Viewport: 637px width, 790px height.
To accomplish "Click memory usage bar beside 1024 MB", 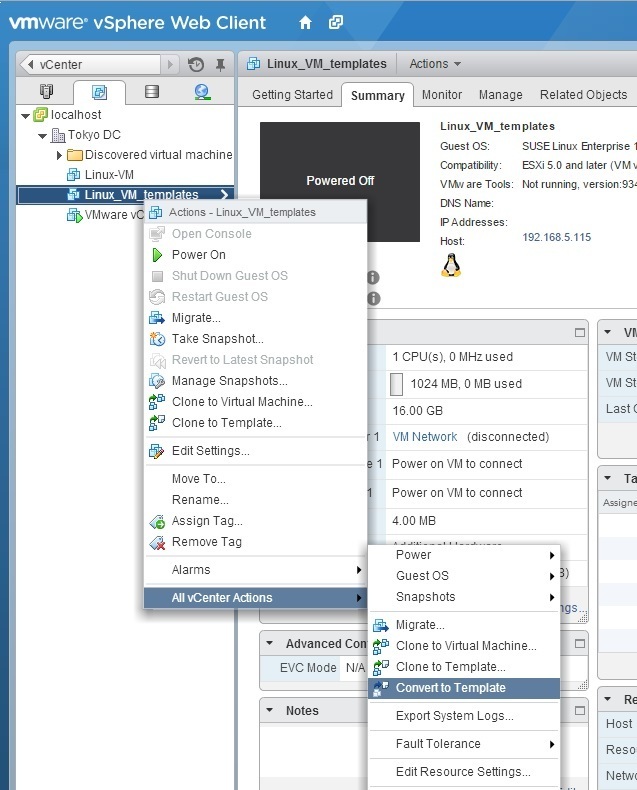I will pos(397,384).
